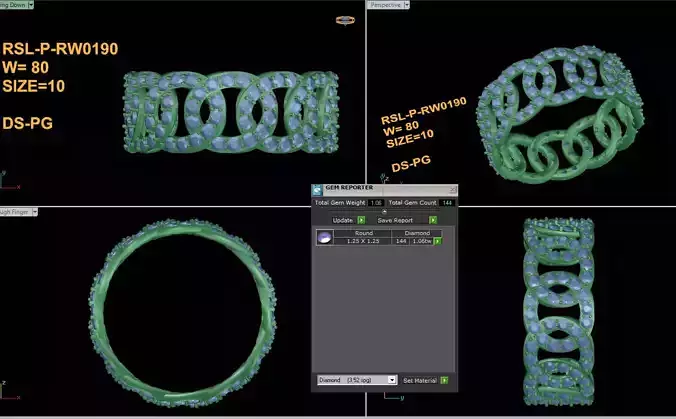Click the Gem Reporter logo icon
676x419 pixels.
point(317,190)
